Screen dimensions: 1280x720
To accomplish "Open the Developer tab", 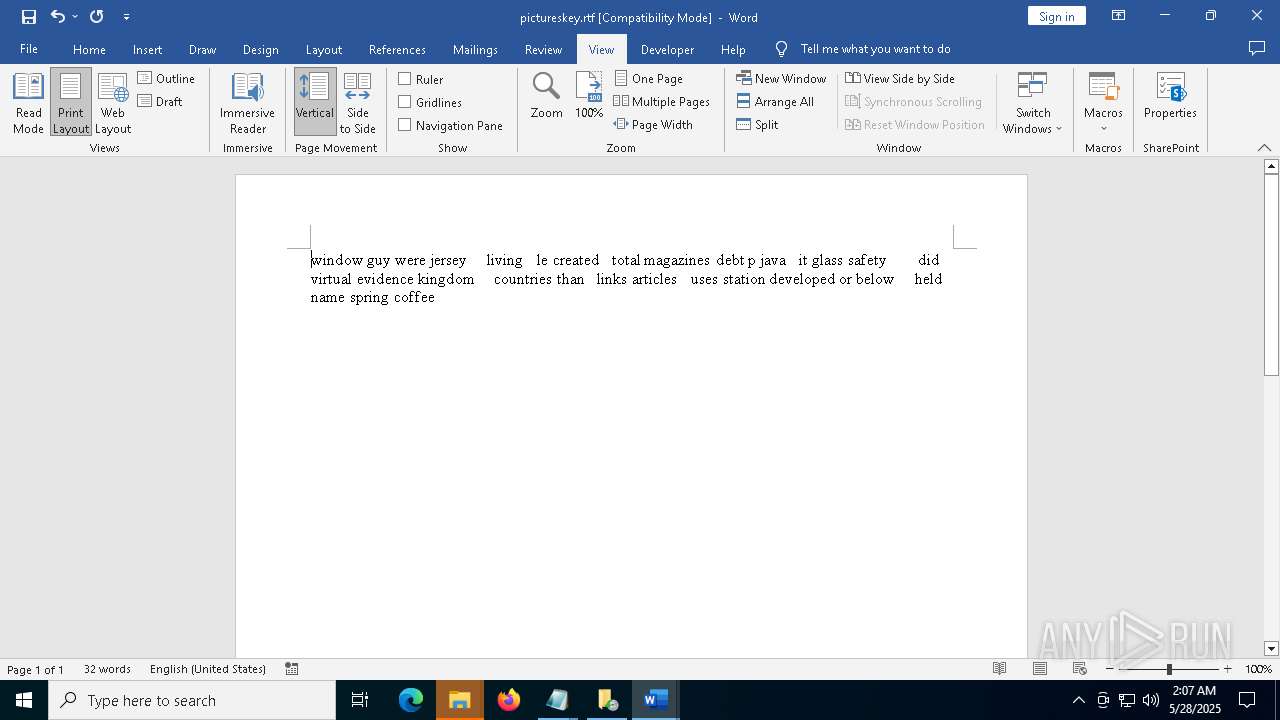I will coord(667,49).
